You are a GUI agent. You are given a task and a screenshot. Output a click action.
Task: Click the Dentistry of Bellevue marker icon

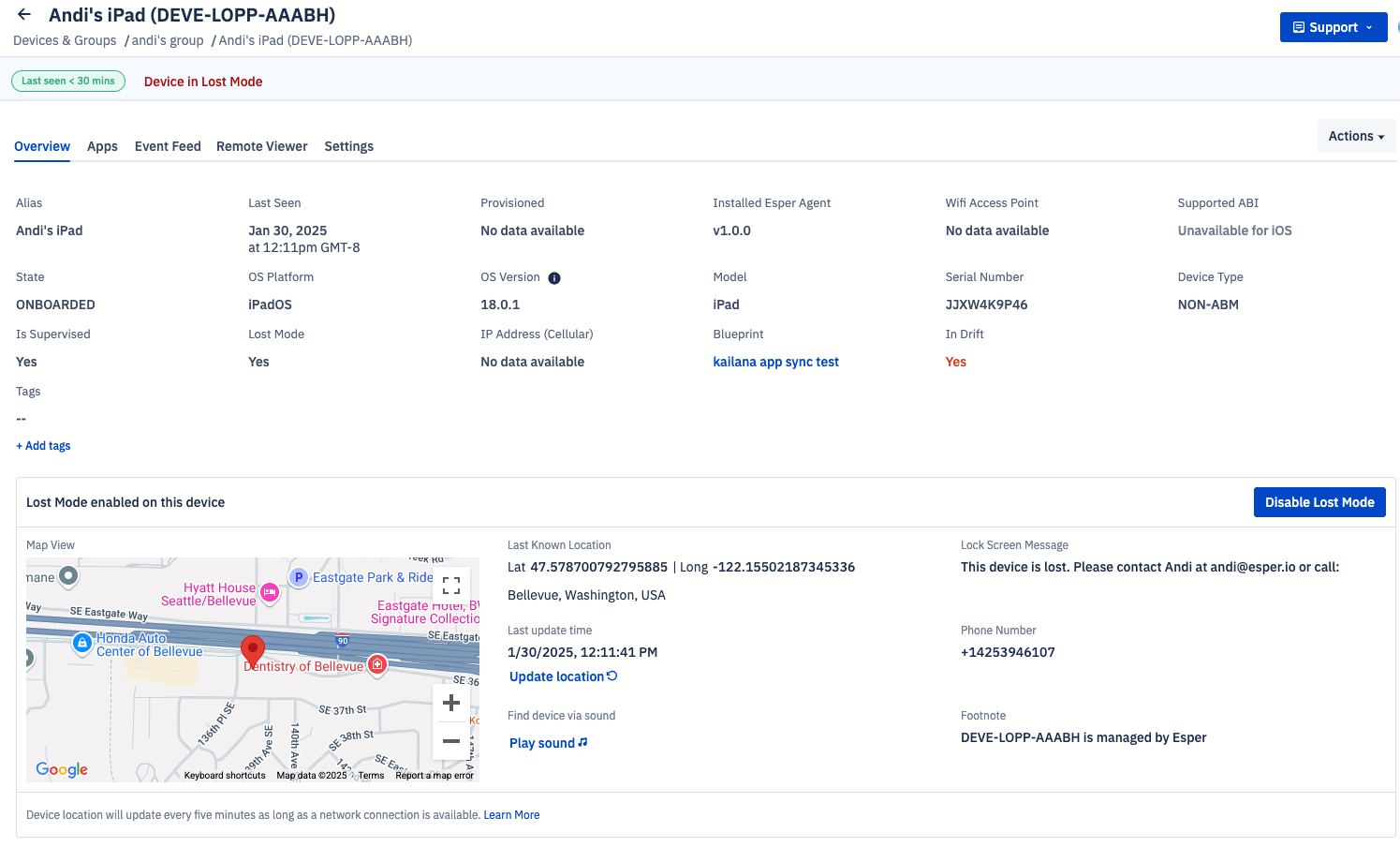pyautogui.click(x=377, y=664)
